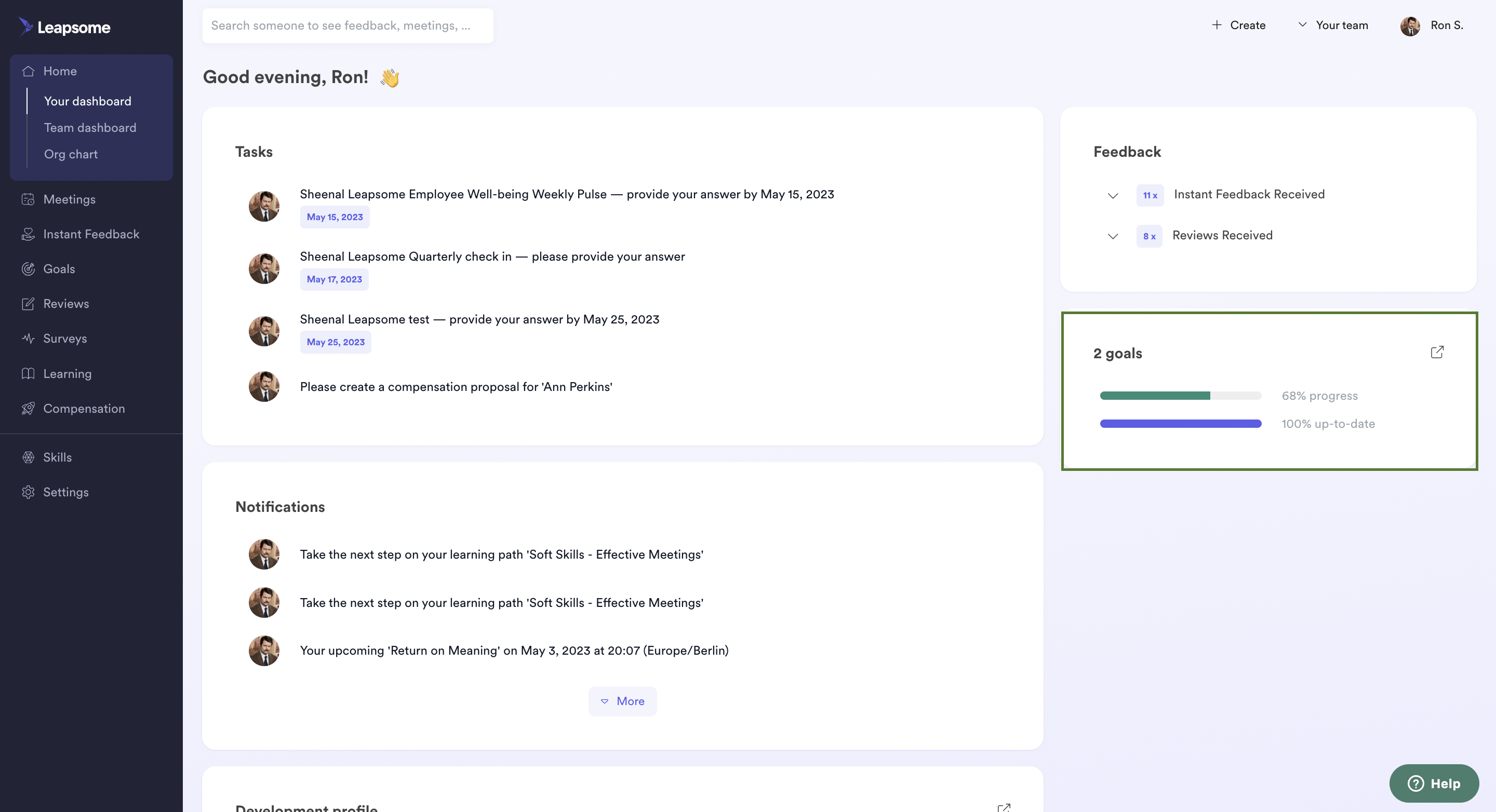The width and height of the screenshot is (1496, 812).
Task: Click the Reviews pencil icon
Action: (x=28, y=304)
